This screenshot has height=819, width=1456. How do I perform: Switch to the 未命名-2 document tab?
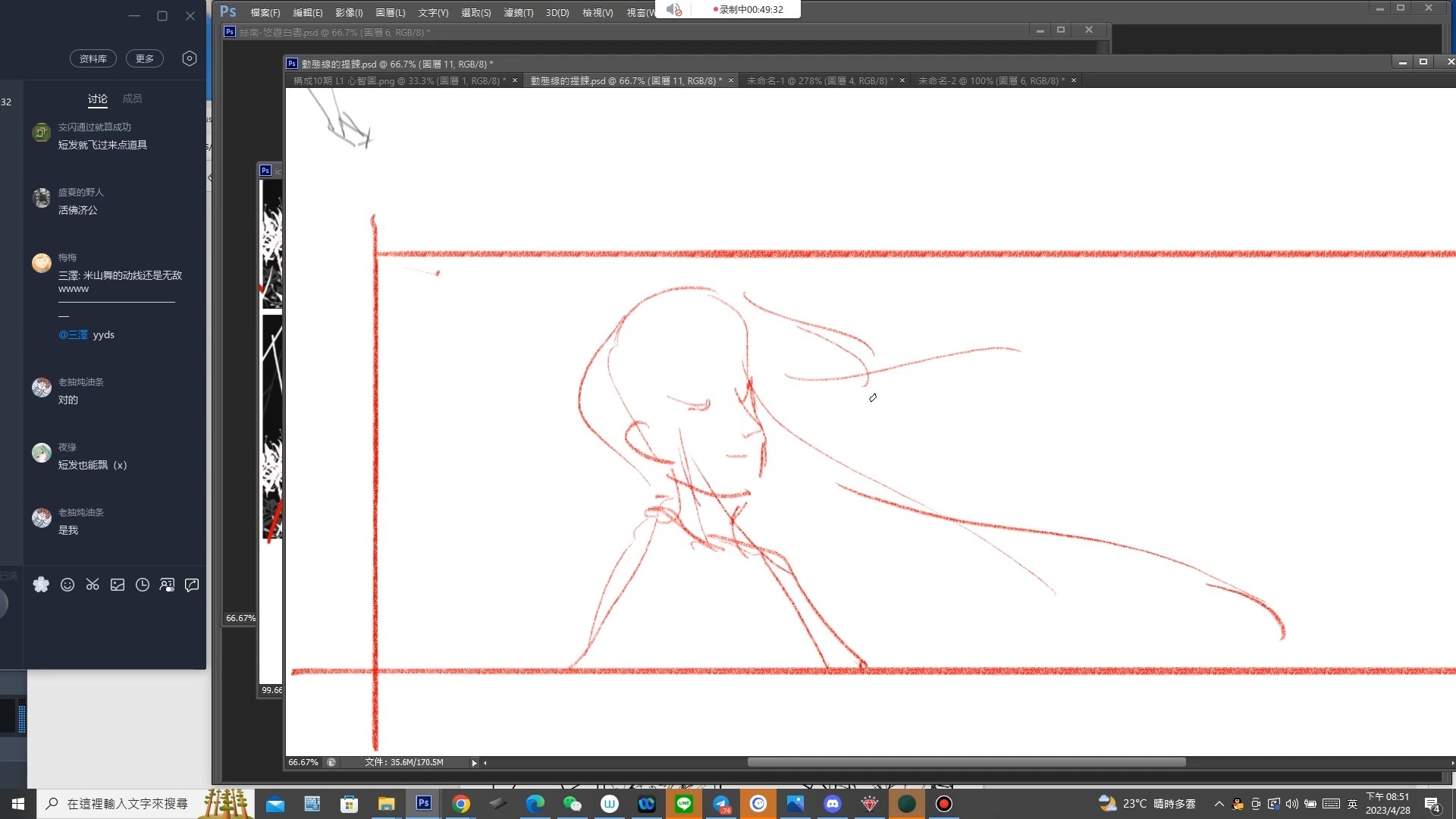pos(990,80)
